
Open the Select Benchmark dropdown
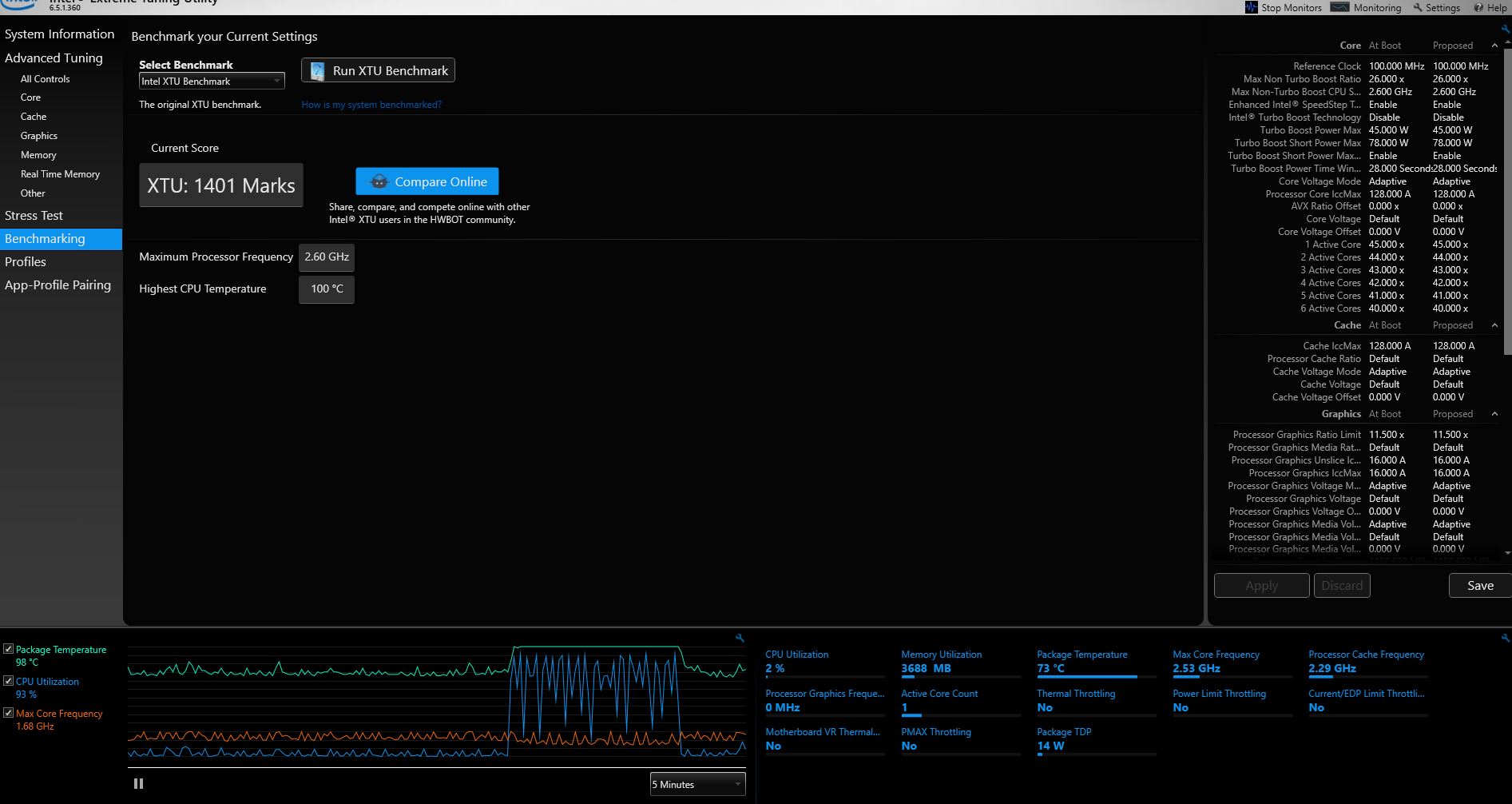pos(212,81)
